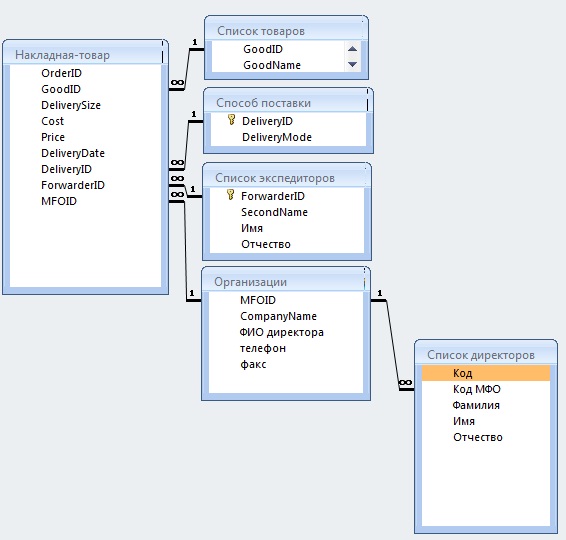
Task: Click scroll-up arrow in Список товаров table
Action: 352,49
